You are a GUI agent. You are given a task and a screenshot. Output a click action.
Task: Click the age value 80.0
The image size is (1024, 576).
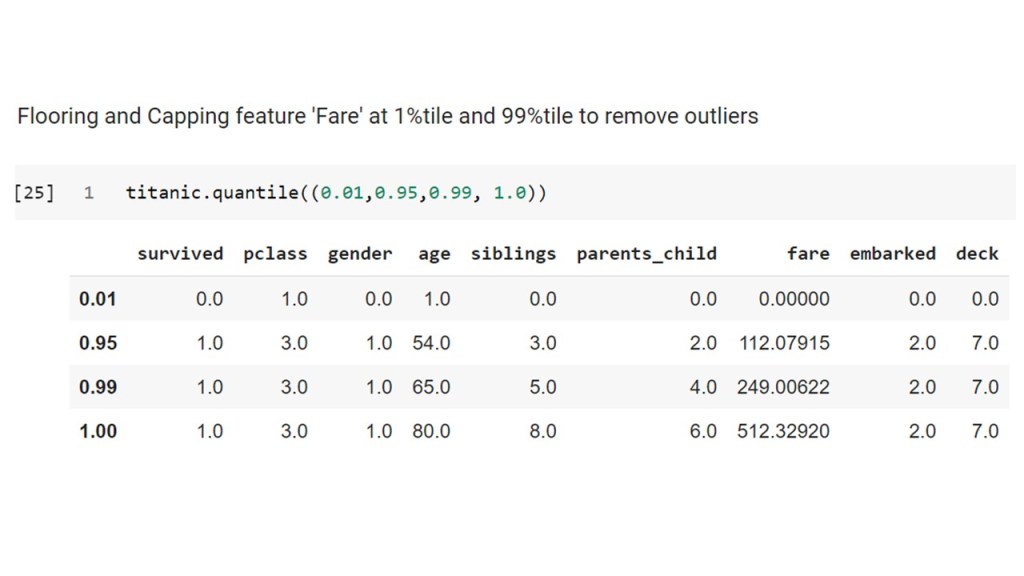point(431,431)
